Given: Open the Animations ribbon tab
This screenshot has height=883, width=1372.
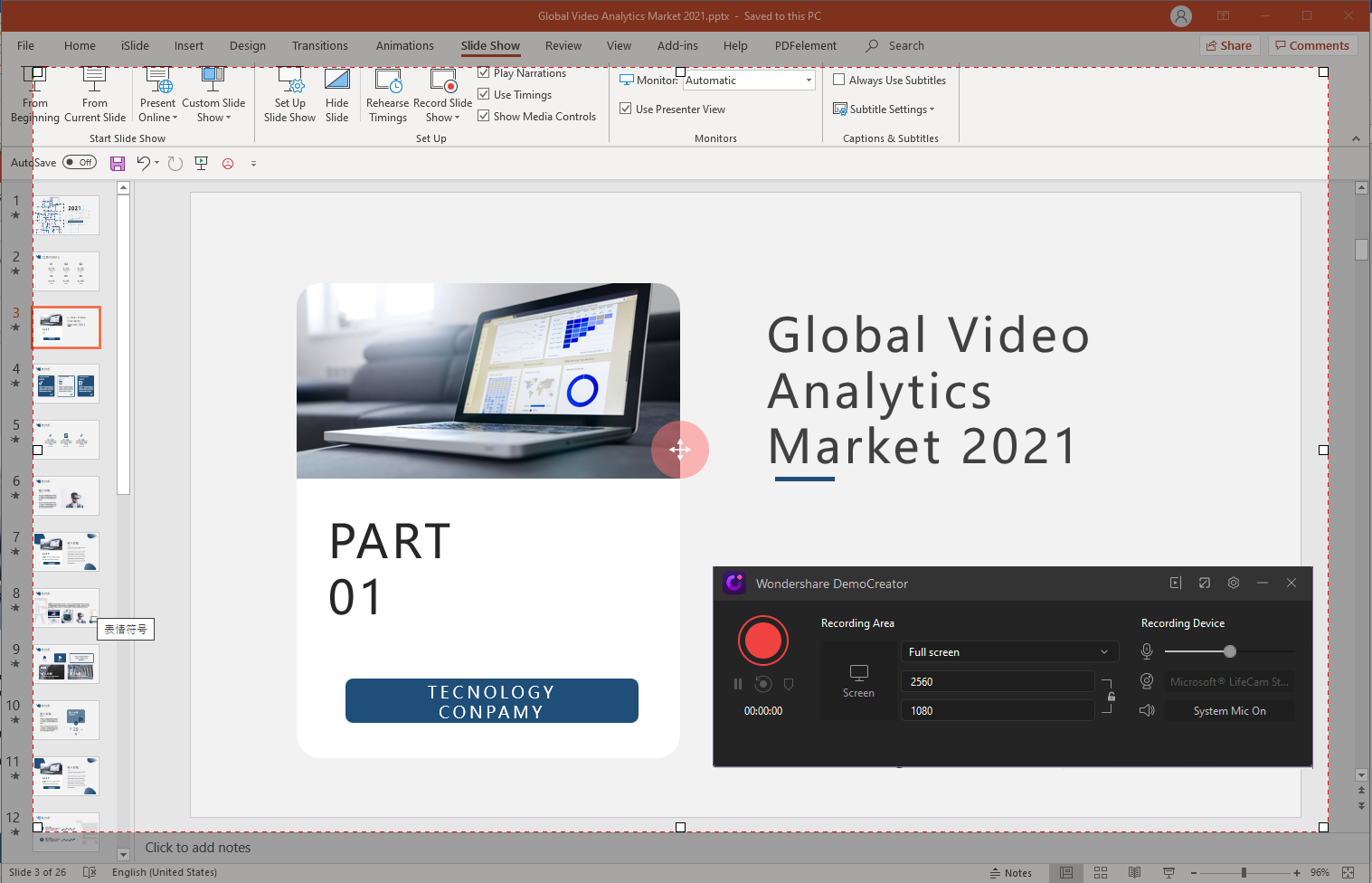Looking at the screenshot, I should [404, 46].
